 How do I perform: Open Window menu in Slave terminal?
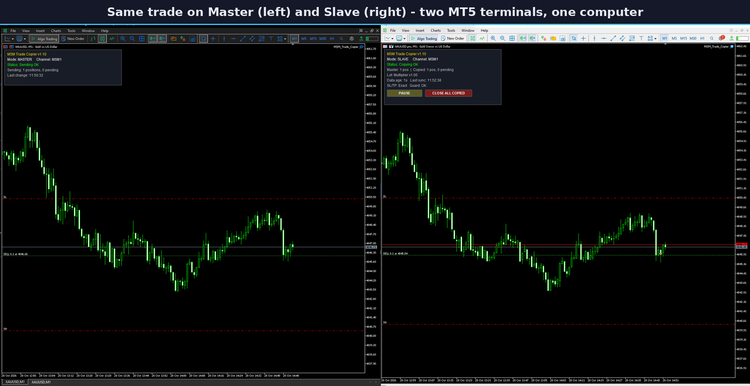468,31
